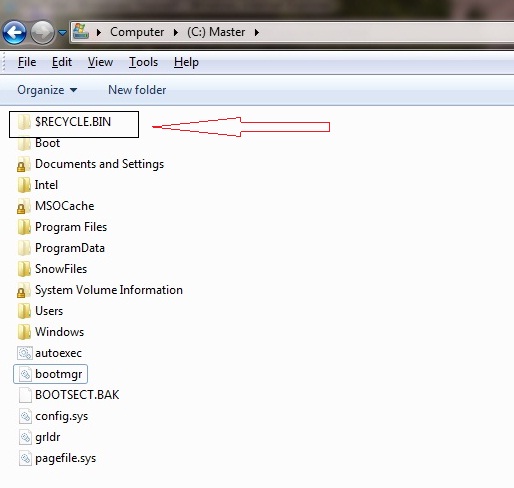Click the grey Forward navigation arrow

pos(42,33)
